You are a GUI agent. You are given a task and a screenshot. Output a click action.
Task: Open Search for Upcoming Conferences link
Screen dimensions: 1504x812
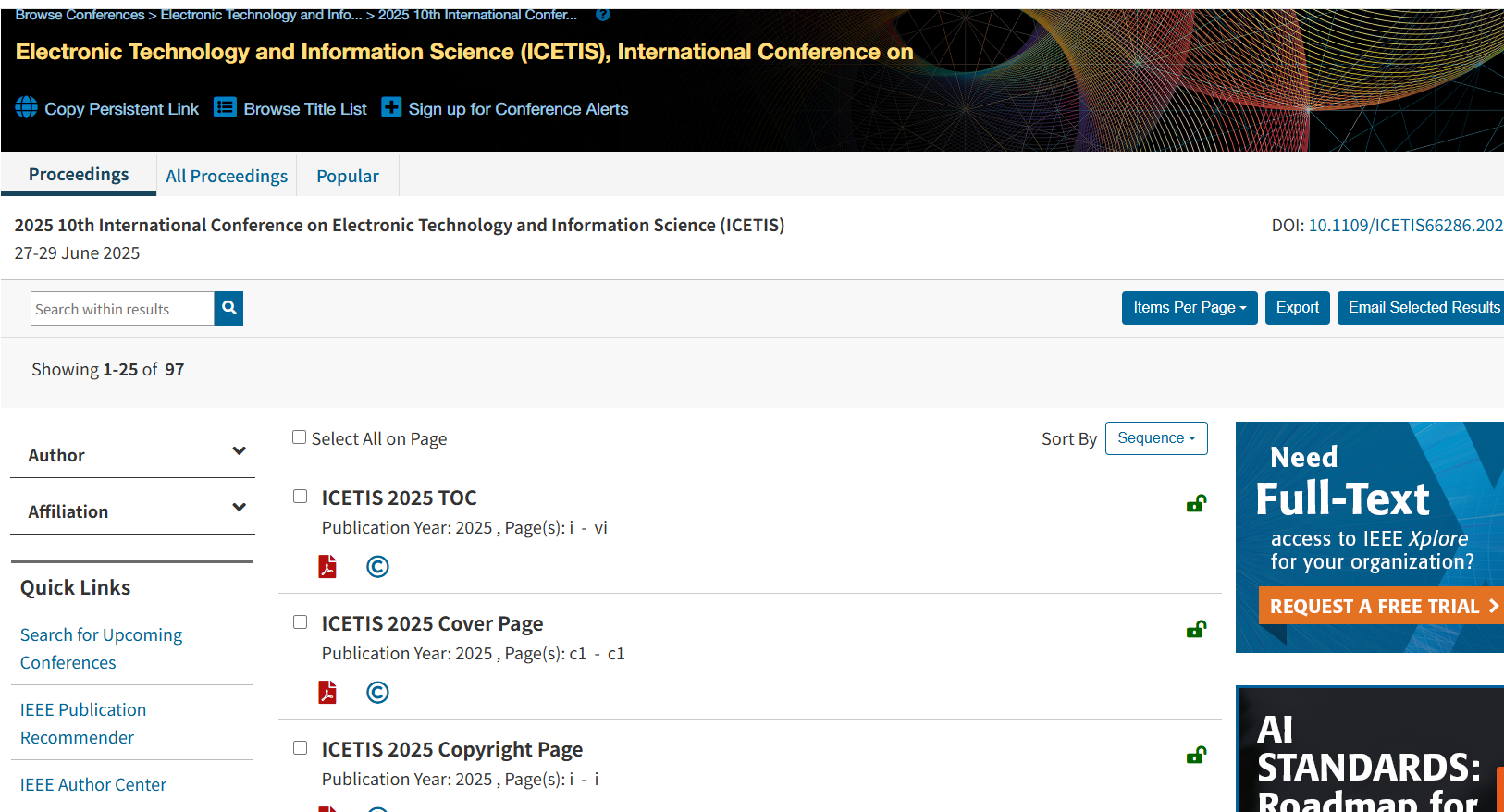click(102, 648)
